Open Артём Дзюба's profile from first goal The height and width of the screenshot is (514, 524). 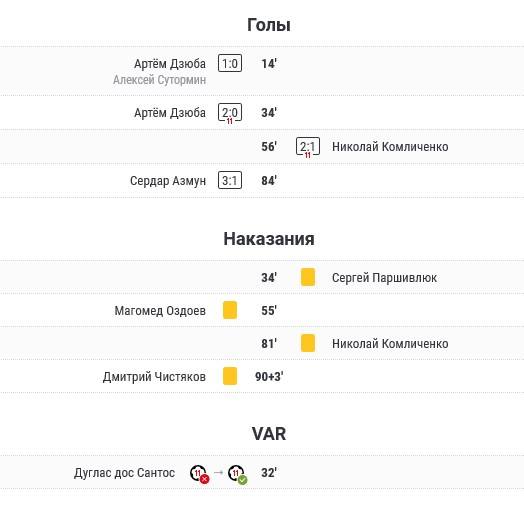click(170, 63)
